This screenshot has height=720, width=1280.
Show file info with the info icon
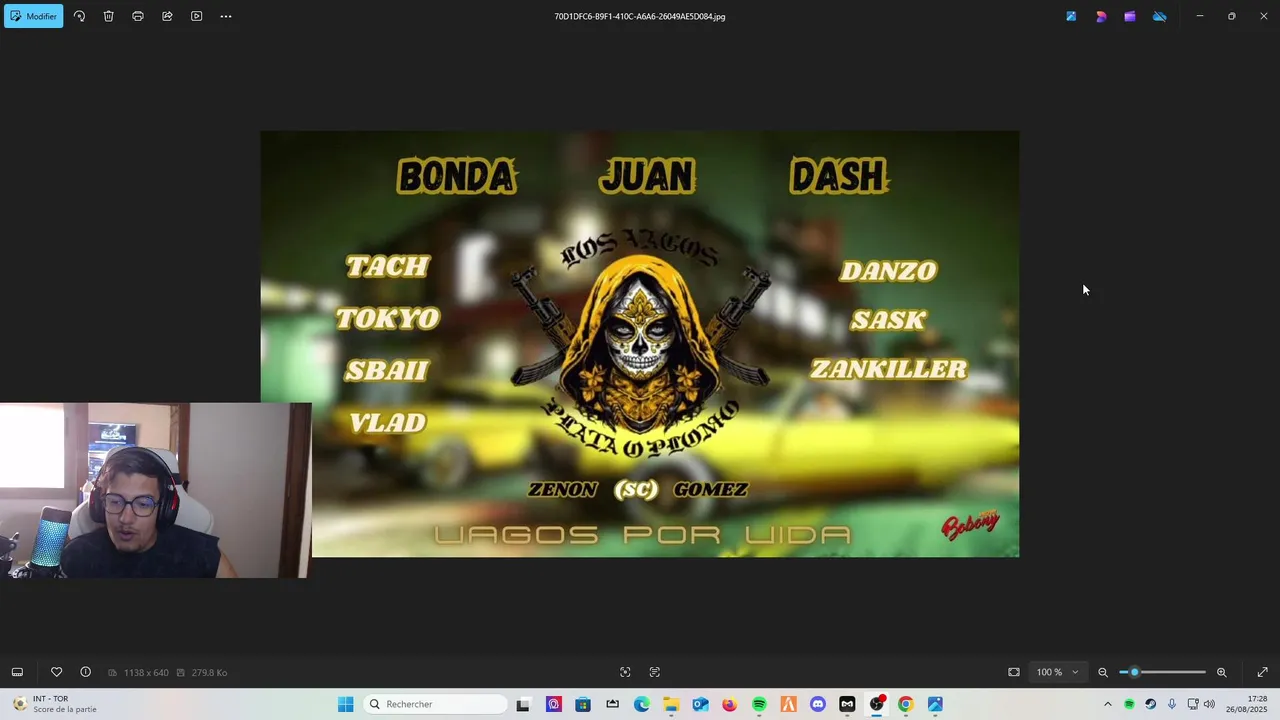pyautogui.click(x=85, y=672)
